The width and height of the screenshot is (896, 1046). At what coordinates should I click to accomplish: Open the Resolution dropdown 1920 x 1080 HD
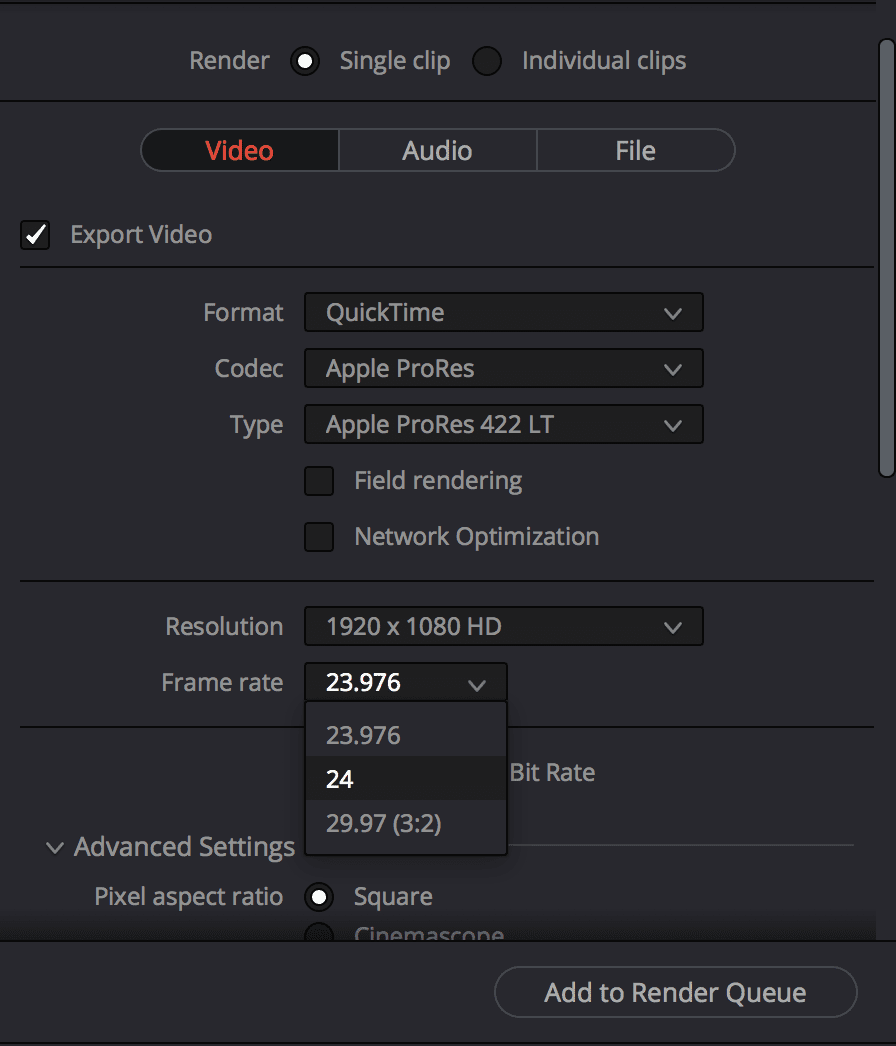[503, 627]
